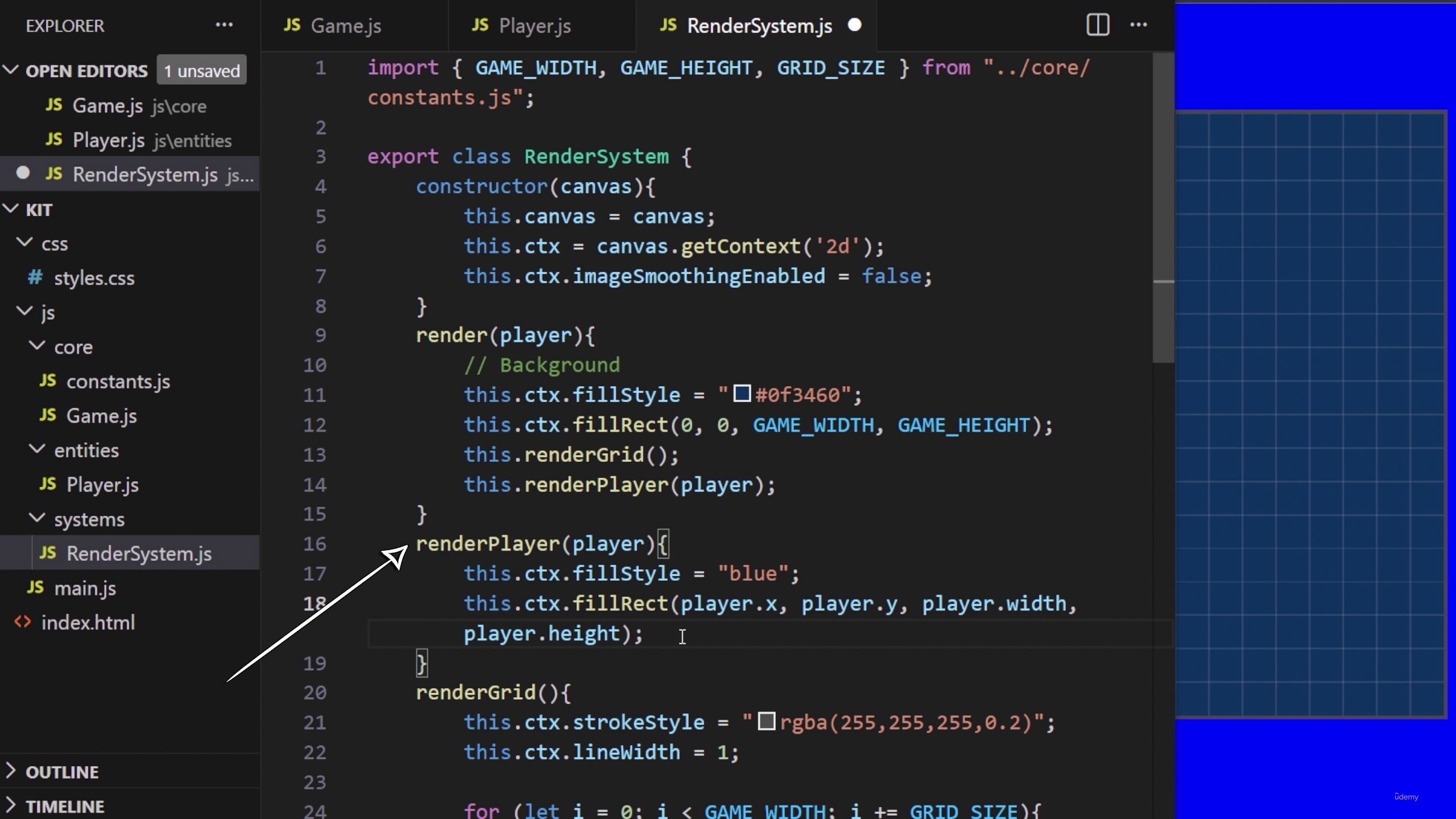Open index.html in the file tree
1456x819 pixels.
point(130,622)
